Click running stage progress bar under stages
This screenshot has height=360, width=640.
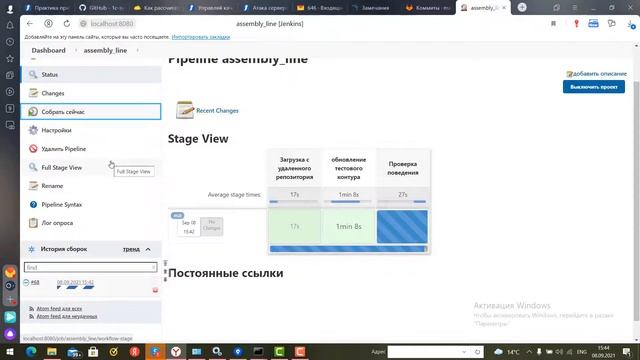[x=349, y=249]
